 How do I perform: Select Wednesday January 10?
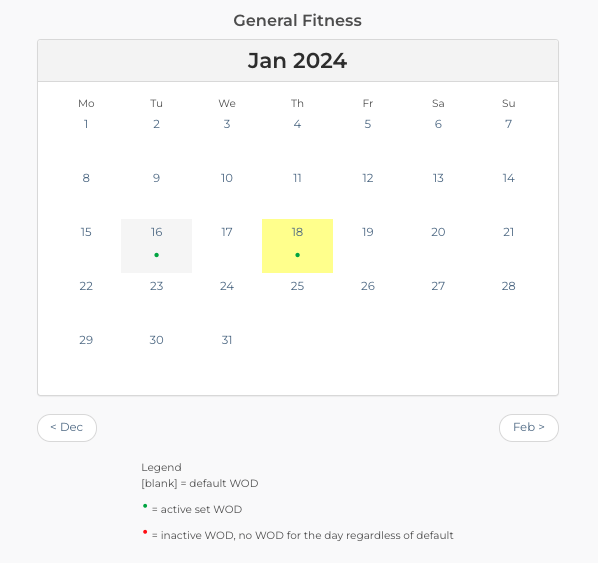pyautogui.click(x=227, y=178)
